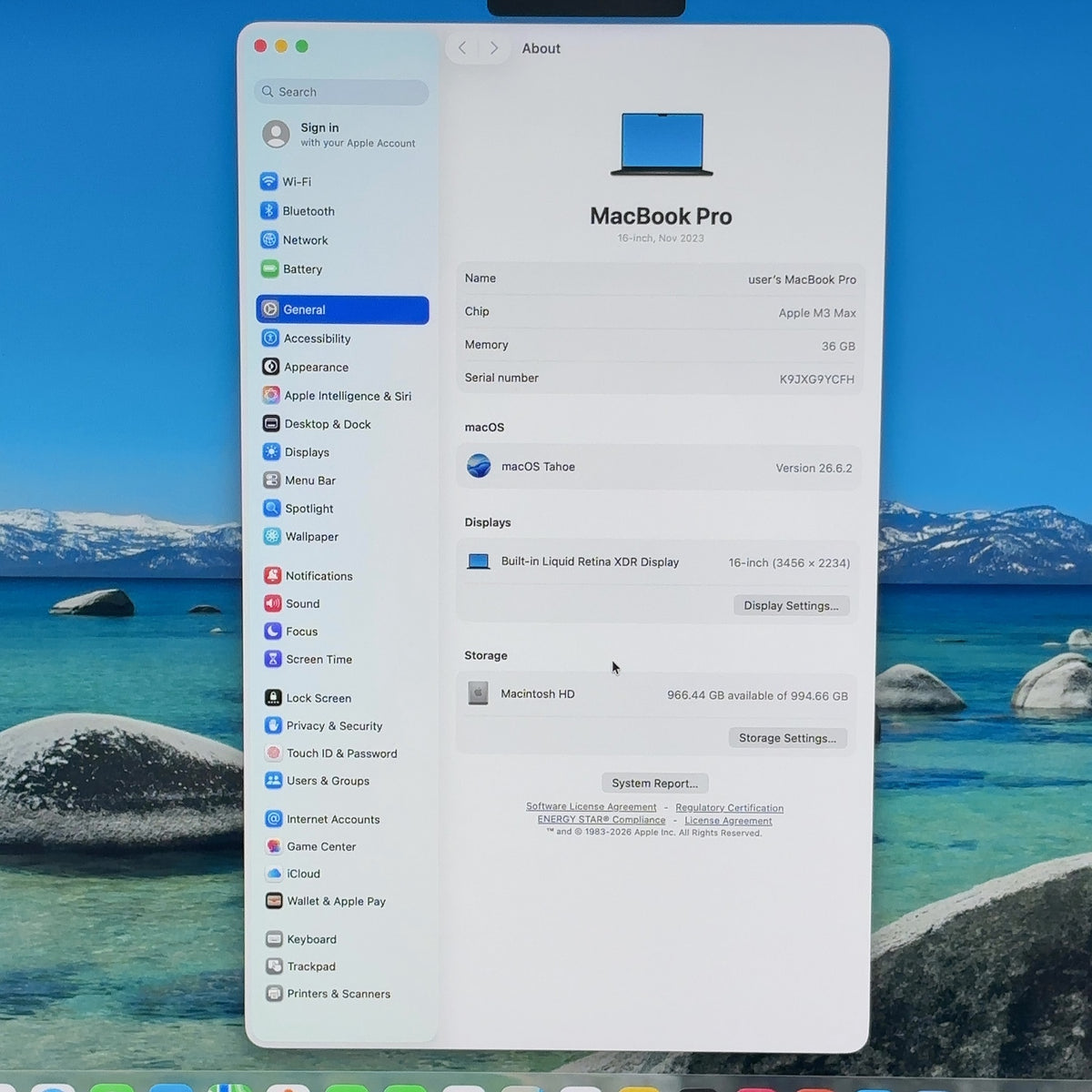Viewport: 1092px width, 1092px height.
Task: Open Regulatory Certification link
Action: pos(729,807)
